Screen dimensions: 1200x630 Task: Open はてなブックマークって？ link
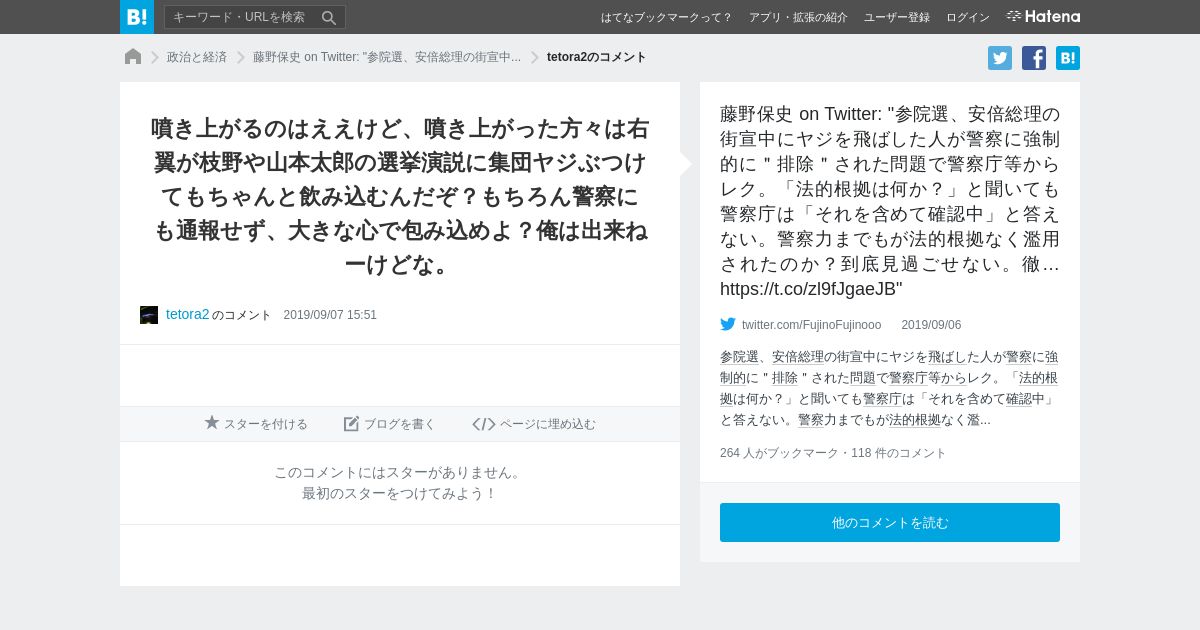click(666, 17)
